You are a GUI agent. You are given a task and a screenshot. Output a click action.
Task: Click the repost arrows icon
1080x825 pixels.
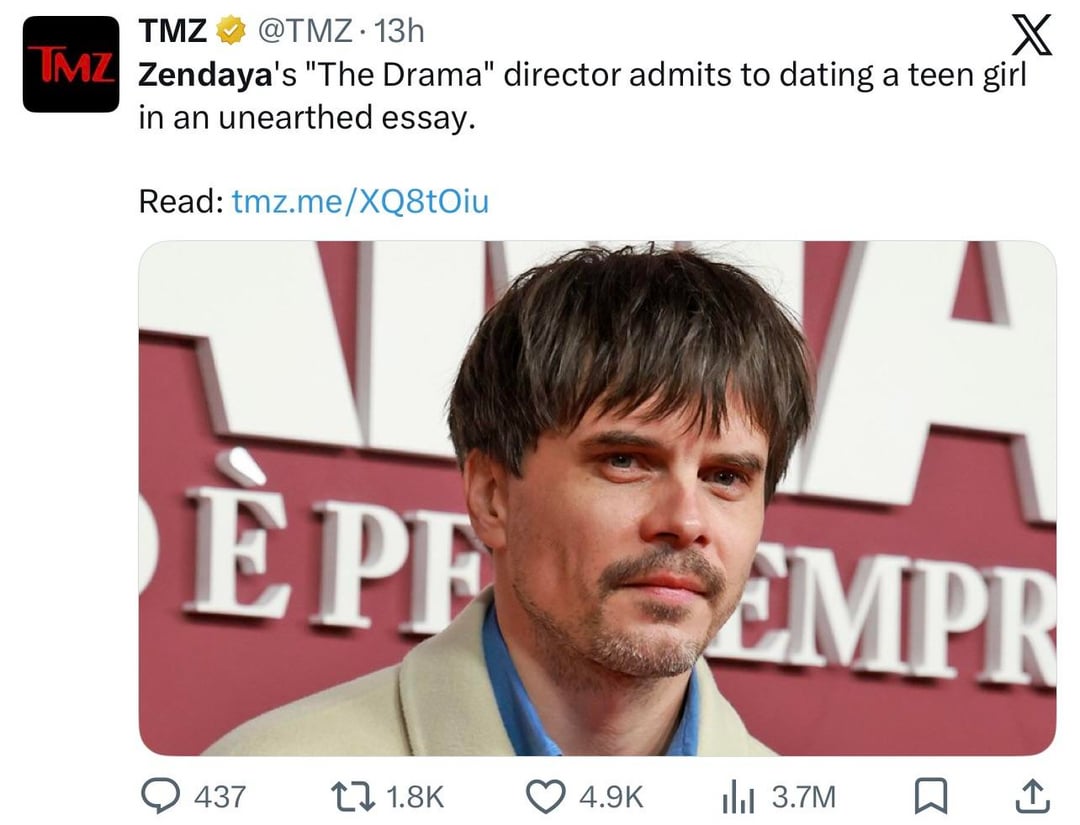pos(354,796)
